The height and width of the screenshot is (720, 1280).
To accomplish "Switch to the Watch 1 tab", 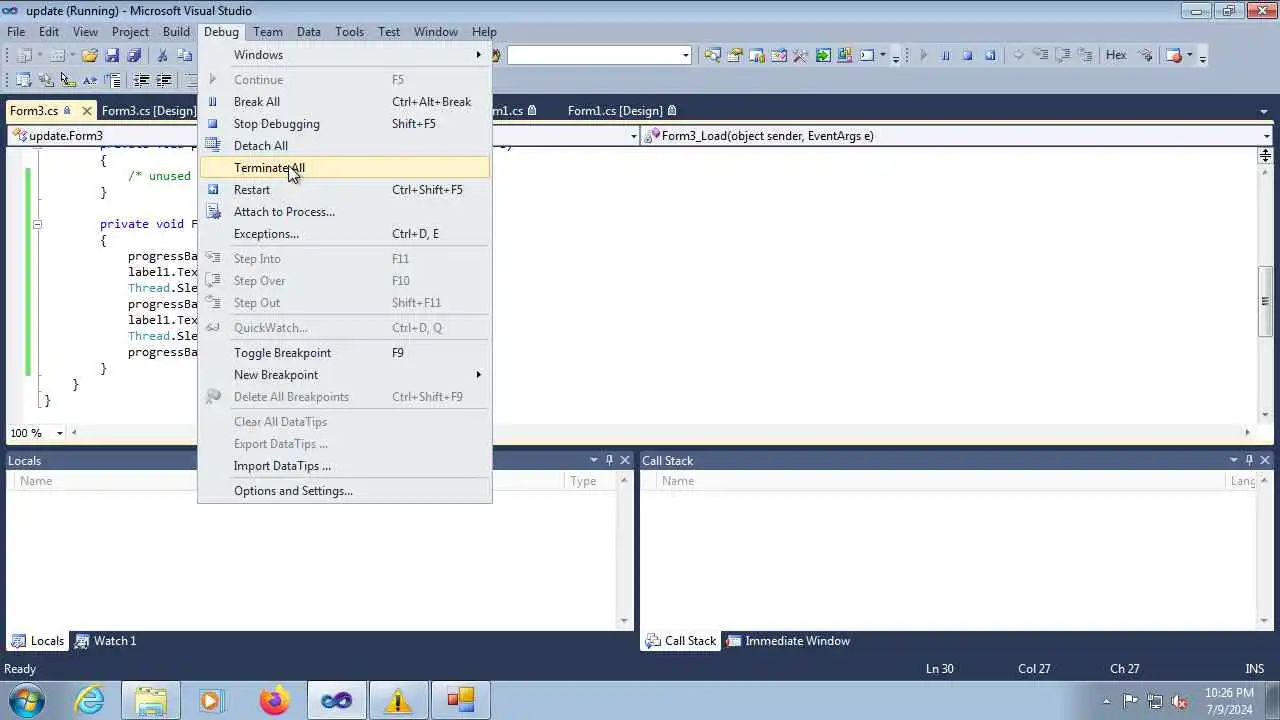I will [106, 641].
